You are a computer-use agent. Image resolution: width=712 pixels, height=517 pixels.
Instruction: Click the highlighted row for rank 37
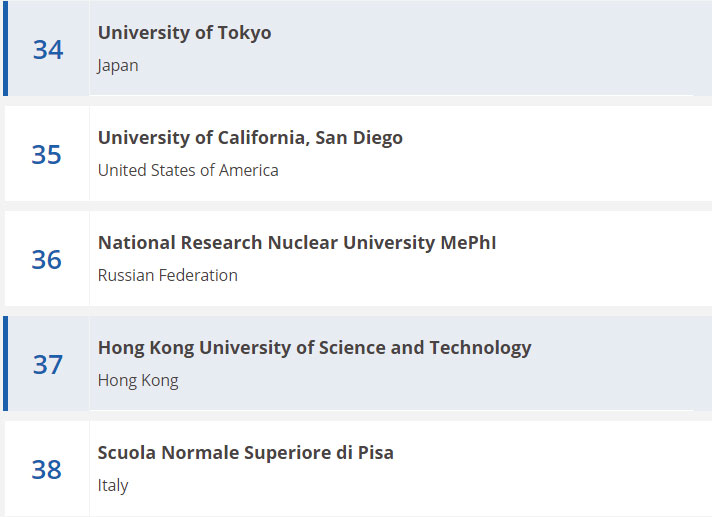(x=357, y=364)
